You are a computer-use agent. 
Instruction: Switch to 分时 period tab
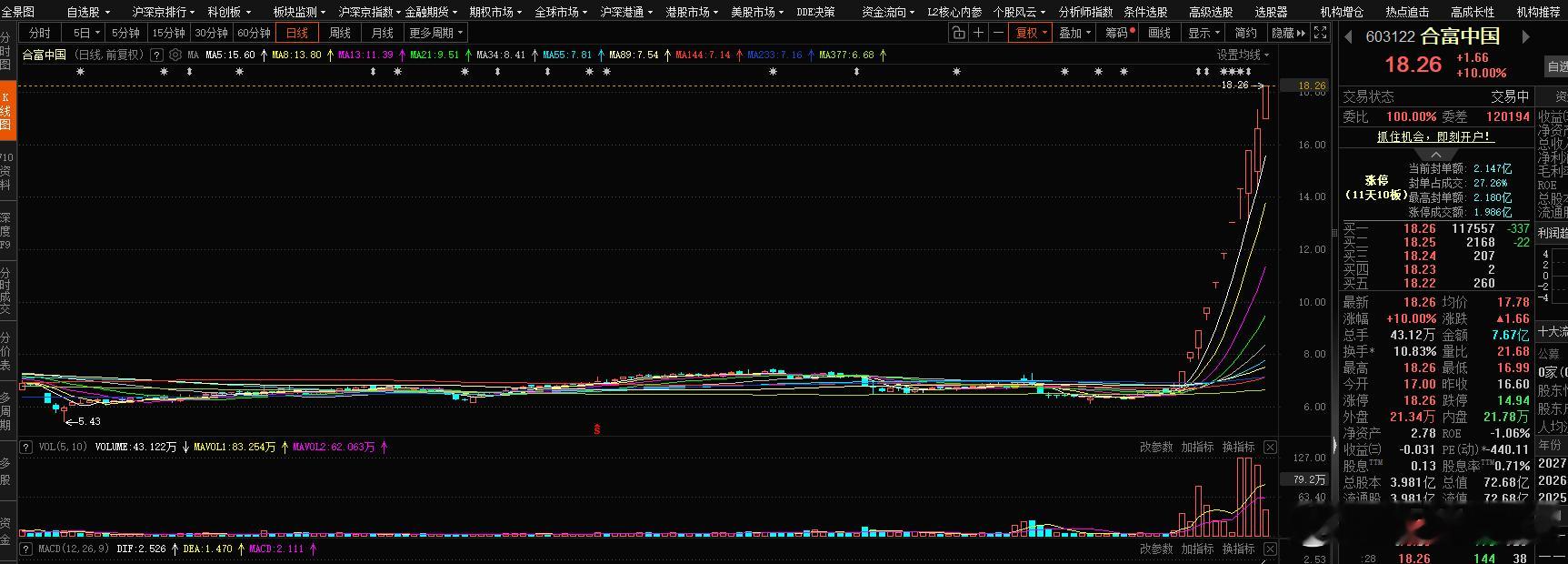[x=41, y=33]
